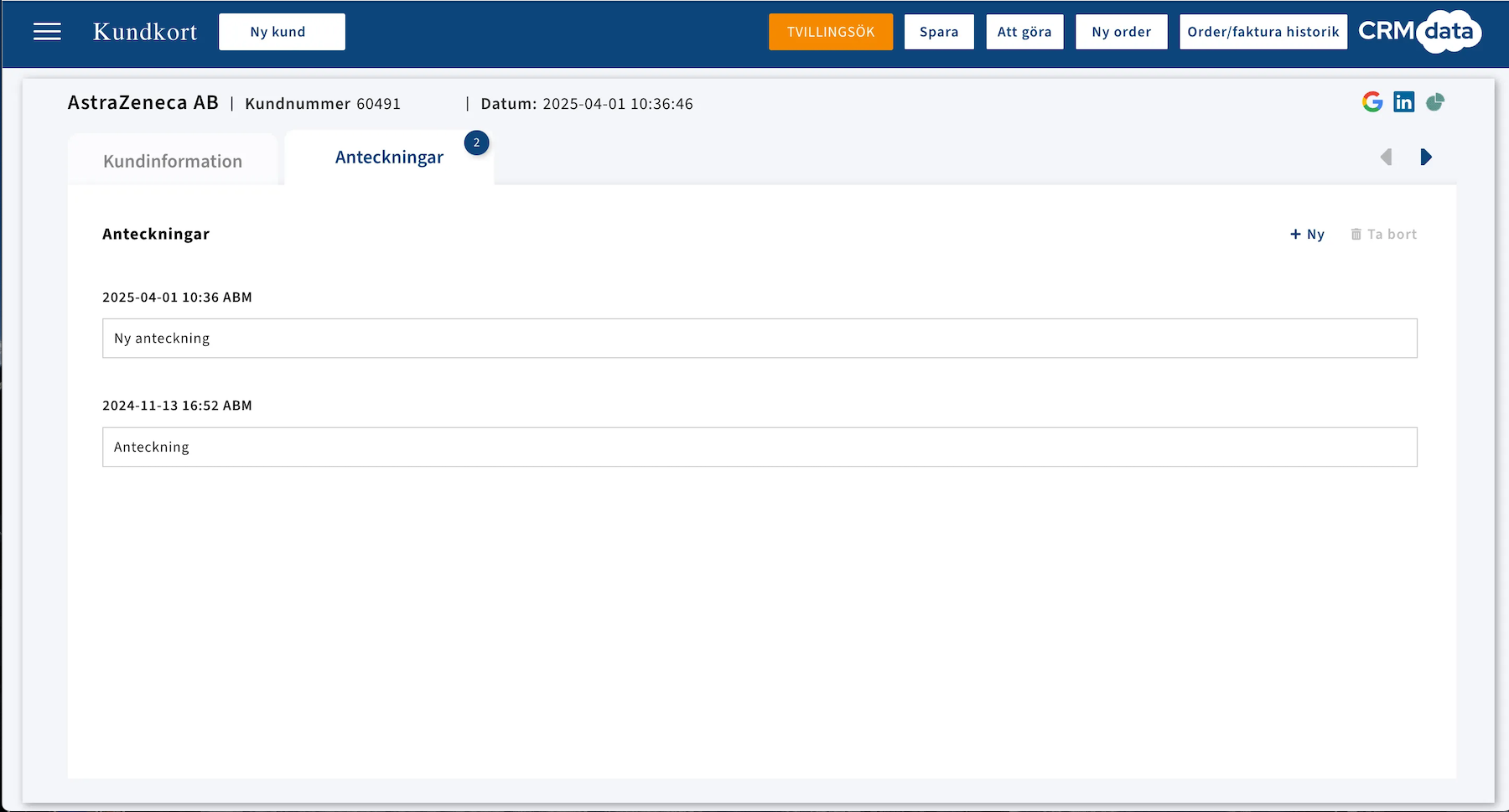
Task: Click note timestamp 2025-04-01 10:36 ABM
Action: tap(177, 297)
